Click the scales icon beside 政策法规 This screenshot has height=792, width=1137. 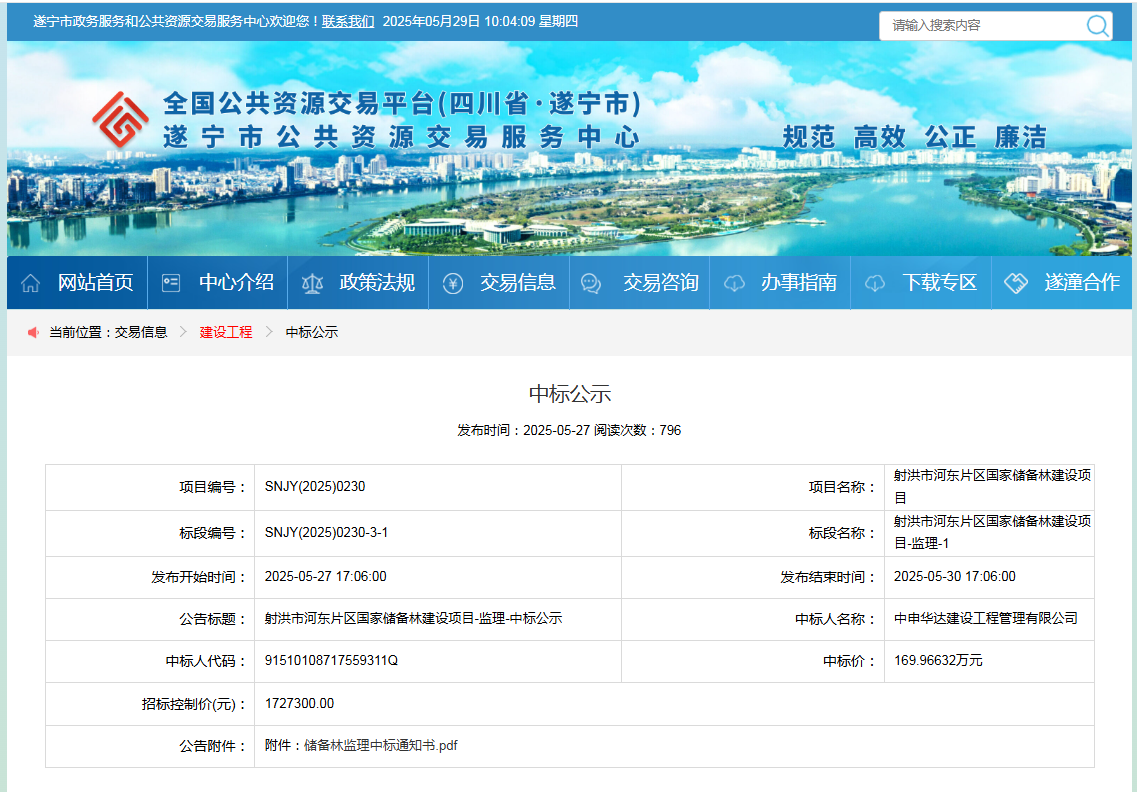pos(312,284)
